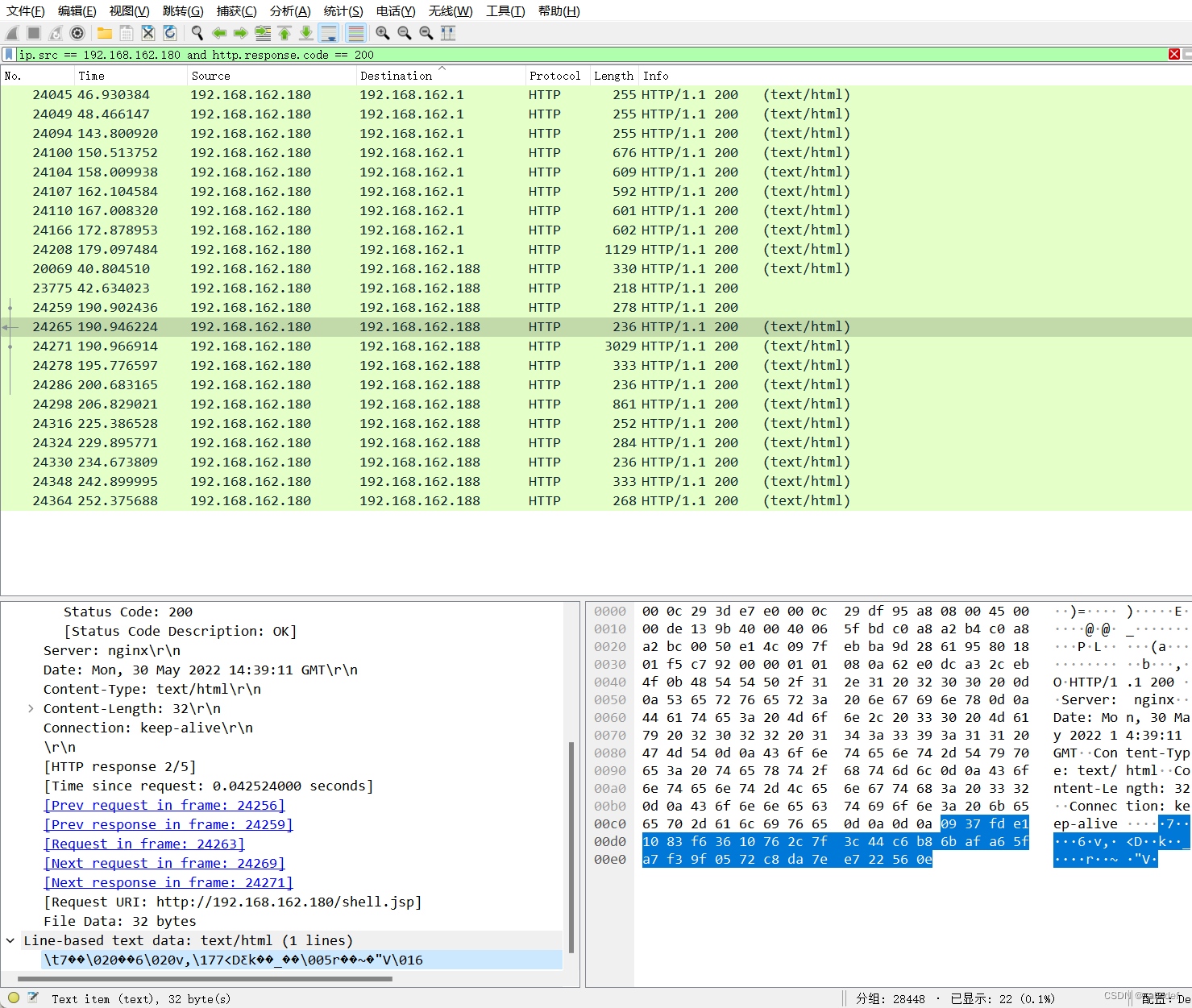Close the capture file icon
The height and width of the screenshot is (1008, 1192).
click(148, 33)
